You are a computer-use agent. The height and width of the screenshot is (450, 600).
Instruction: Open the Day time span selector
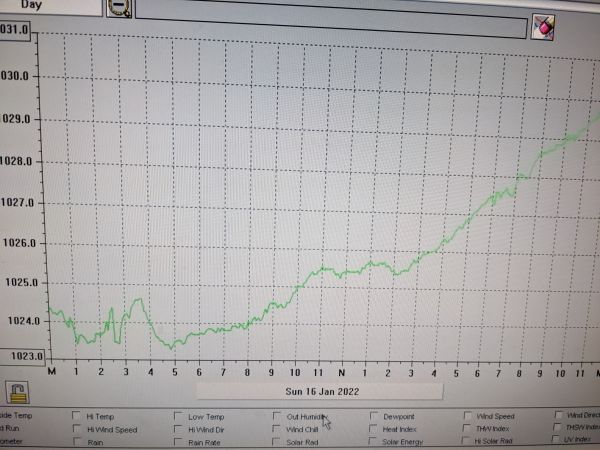(x=50, y=5)
